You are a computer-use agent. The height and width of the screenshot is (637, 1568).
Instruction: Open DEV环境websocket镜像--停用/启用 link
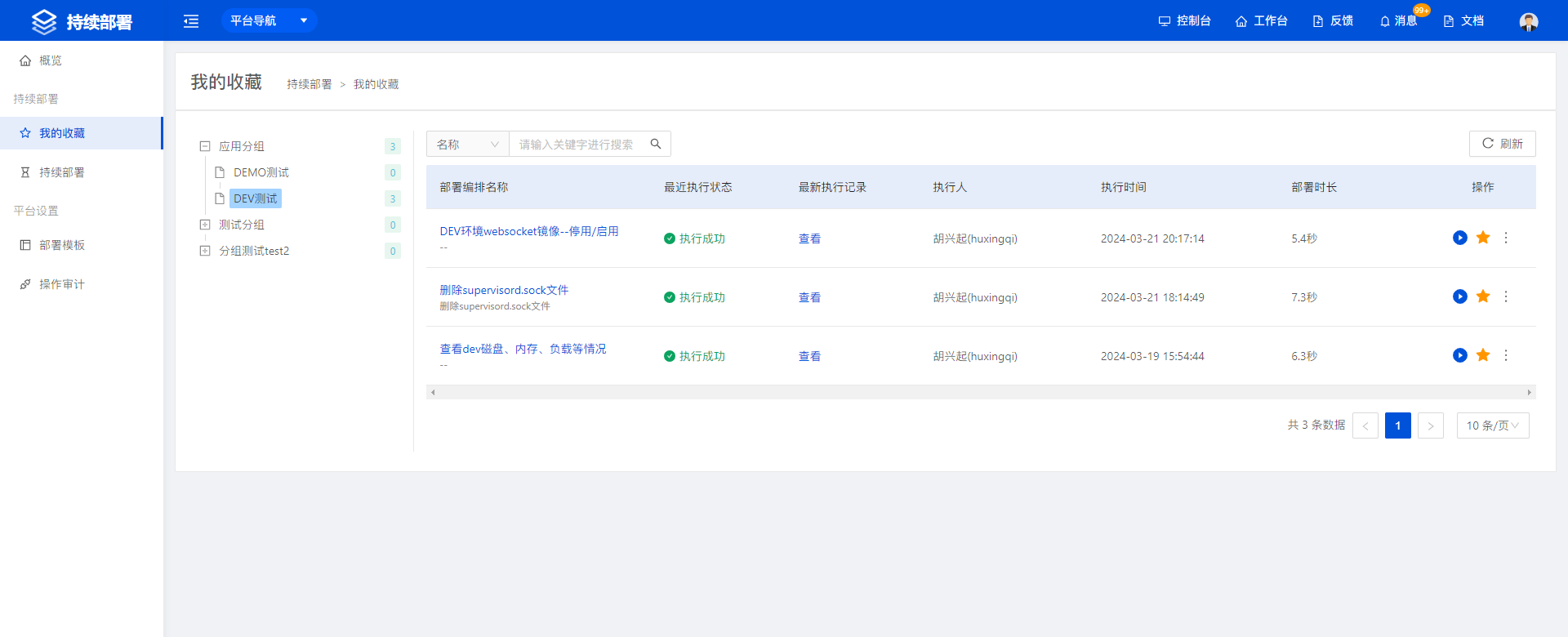pyautogui.click(x=529, y=231)
